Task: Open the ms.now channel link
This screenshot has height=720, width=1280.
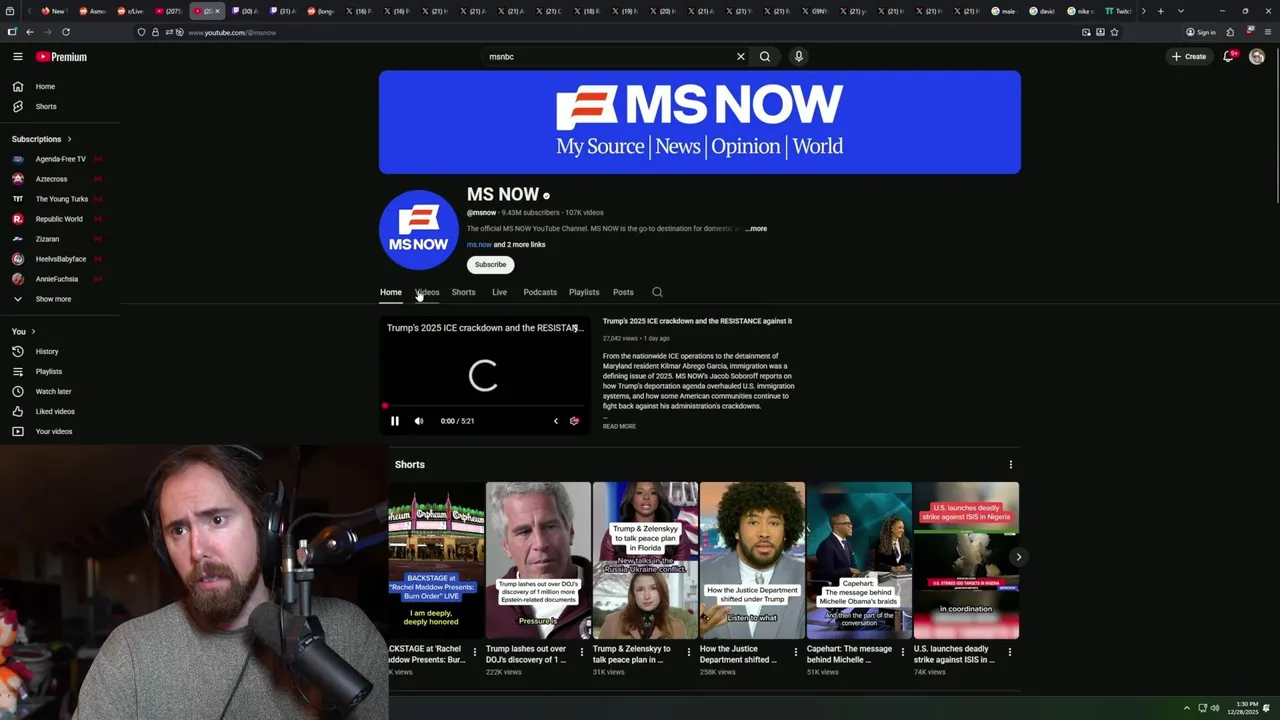Action: point(479,245)
